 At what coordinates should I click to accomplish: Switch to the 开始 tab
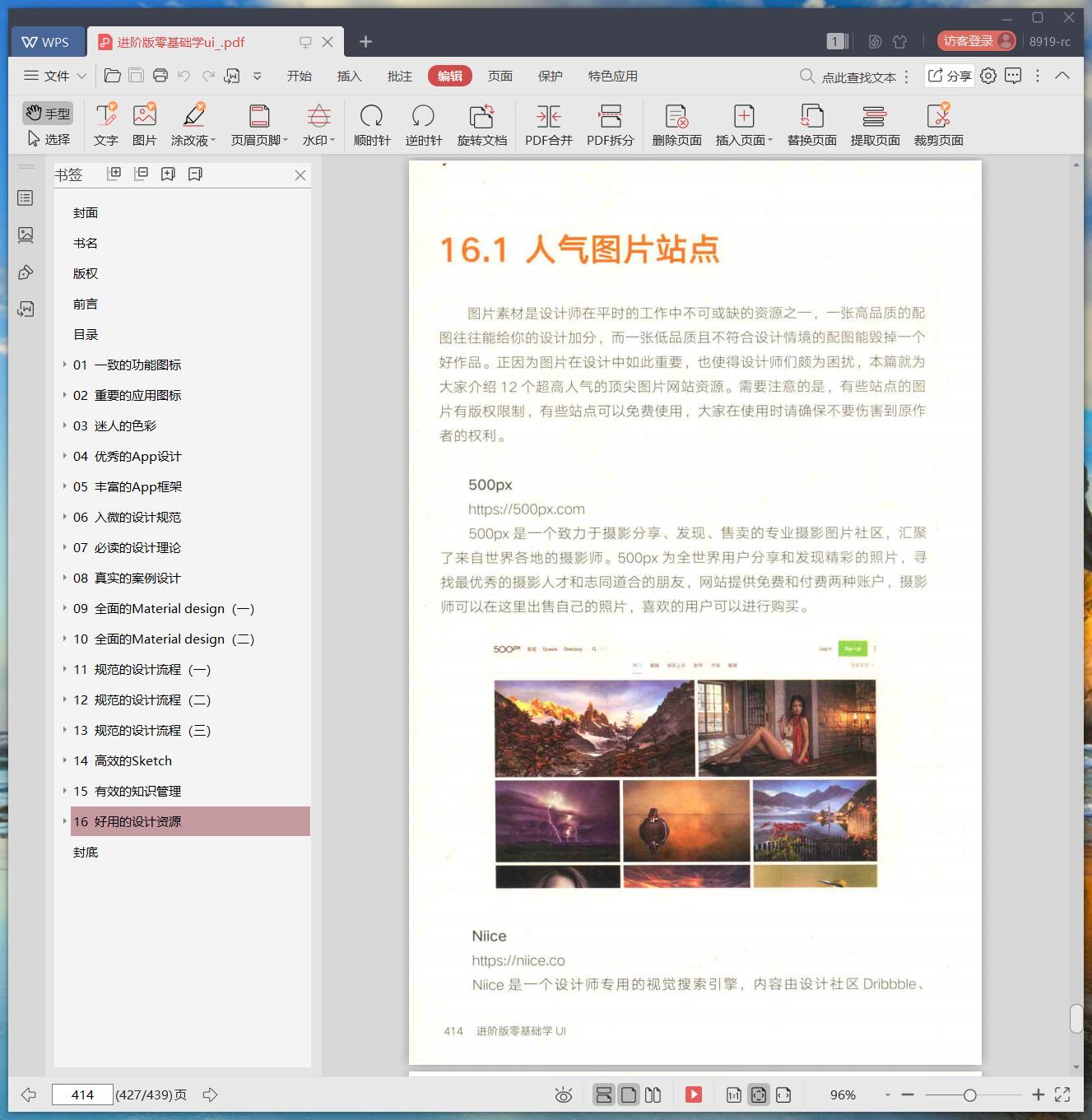point(300,76)
